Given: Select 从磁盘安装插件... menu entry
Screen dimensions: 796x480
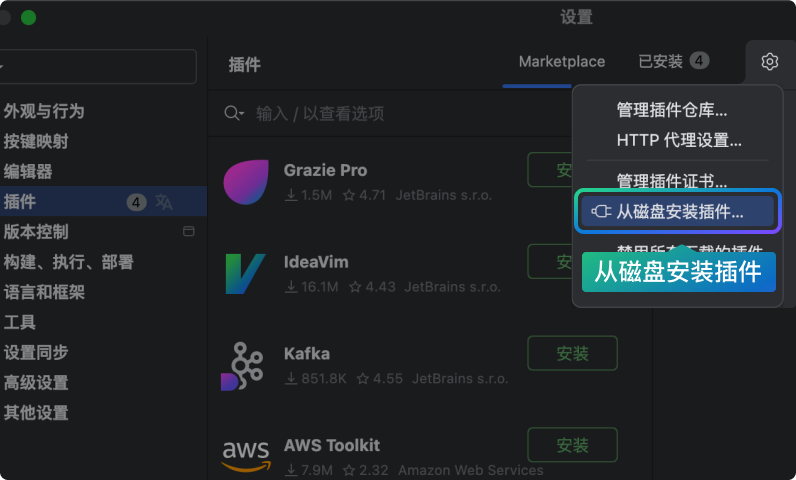Looking at the screenshot, I should 678,211.
